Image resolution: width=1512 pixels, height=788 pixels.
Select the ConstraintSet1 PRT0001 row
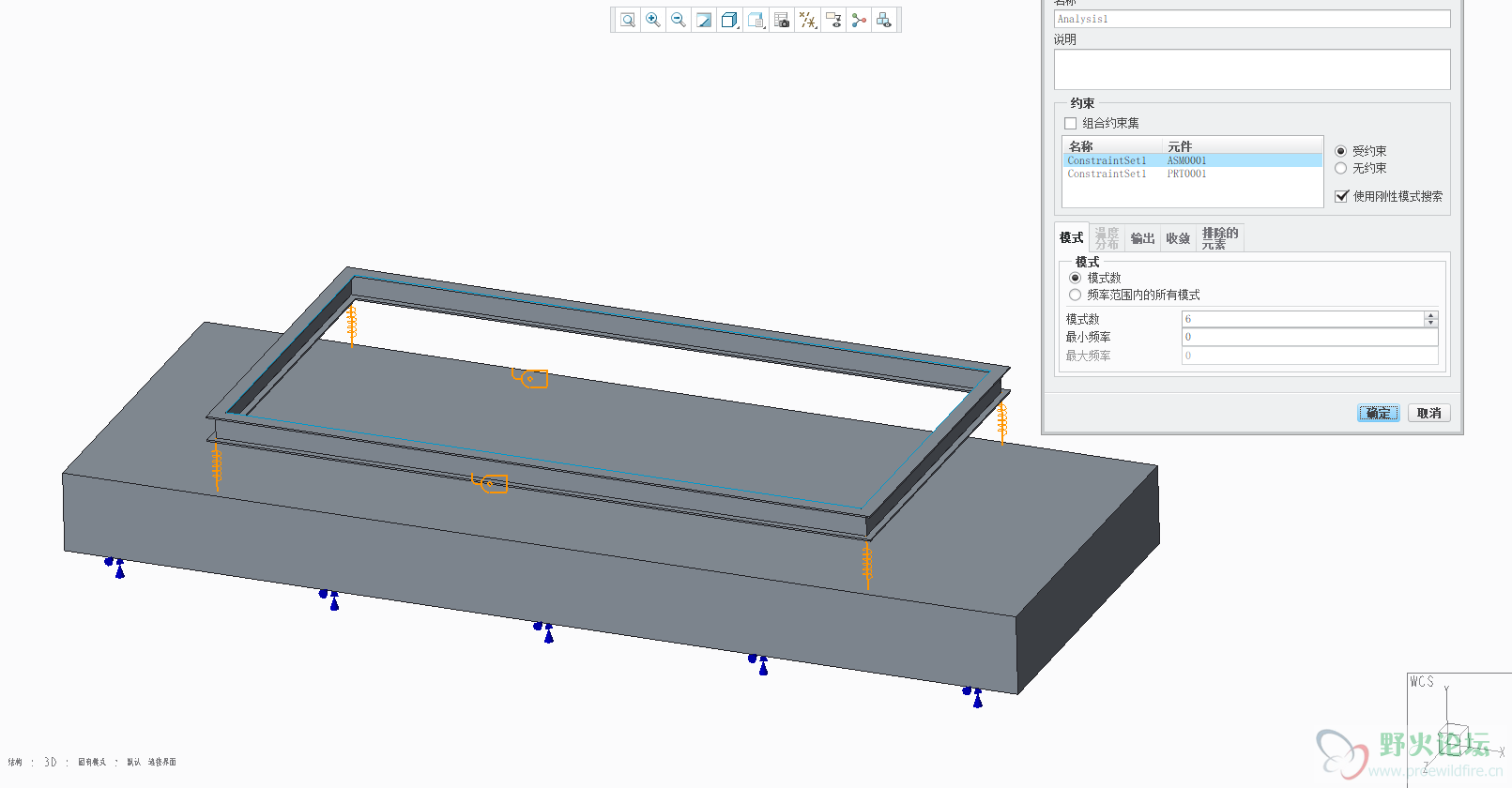tap(1192, 174)
